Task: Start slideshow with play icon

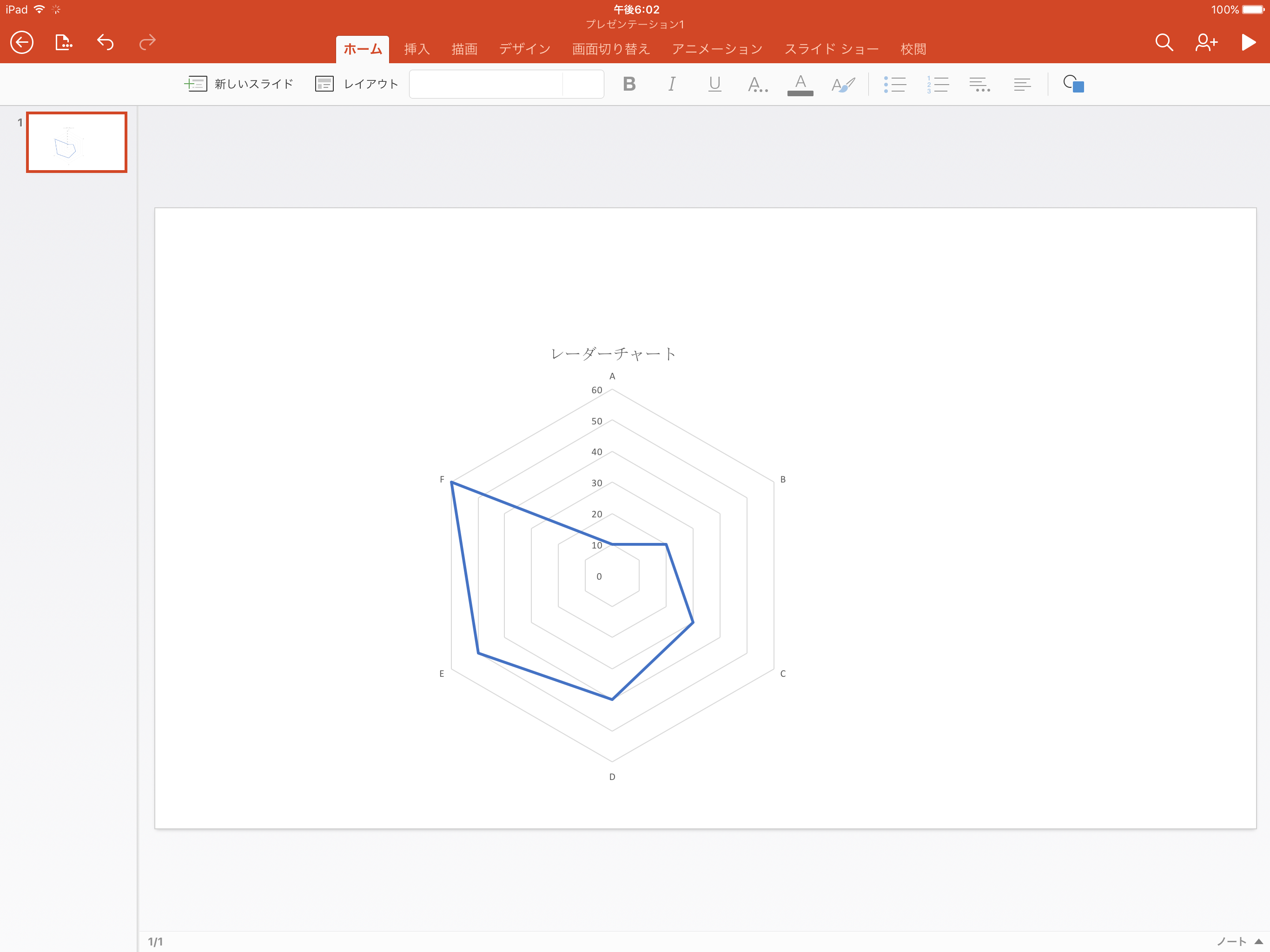Action: (x=1248, y=42)
